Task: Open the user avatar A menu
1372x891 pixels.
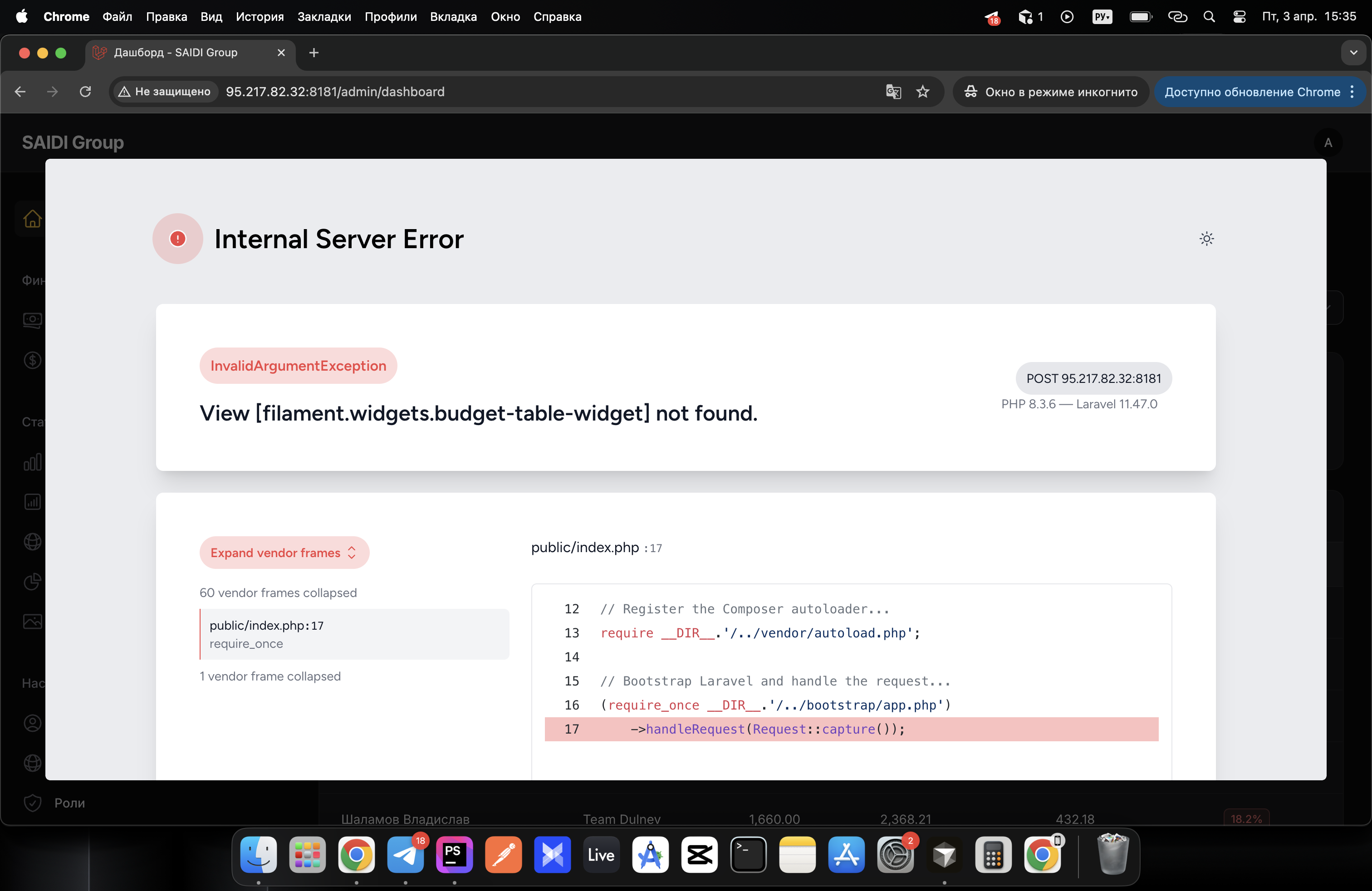Action: tap(1328, 142)
